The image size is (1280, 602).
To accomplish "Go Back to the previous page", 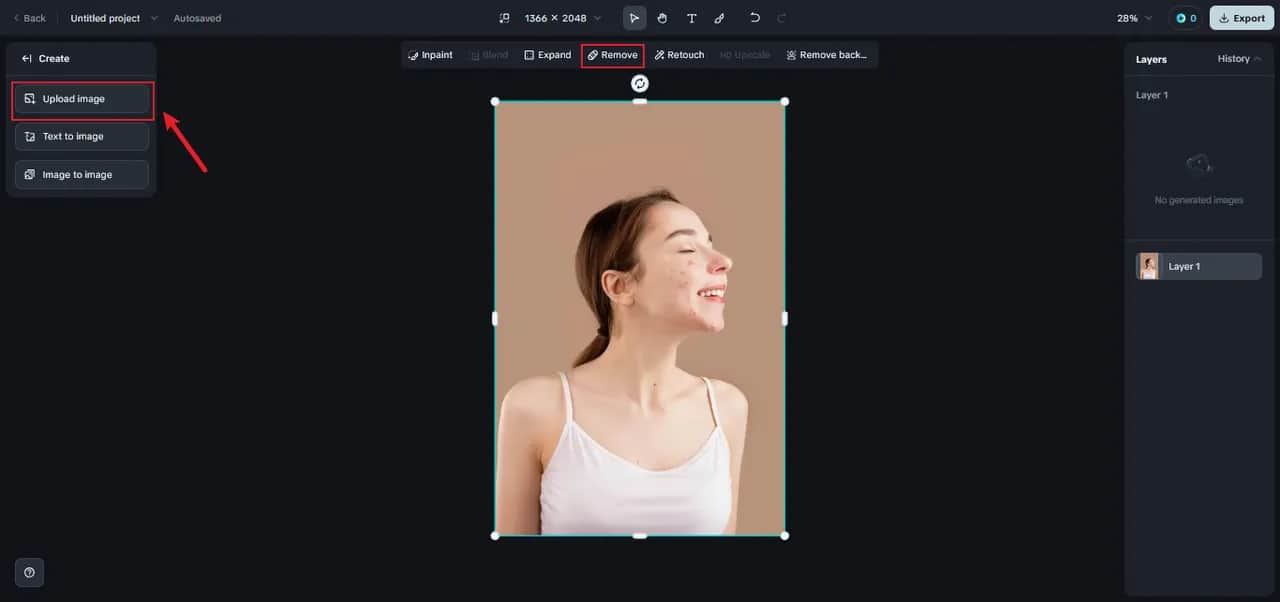I will [x=29, y=18].
